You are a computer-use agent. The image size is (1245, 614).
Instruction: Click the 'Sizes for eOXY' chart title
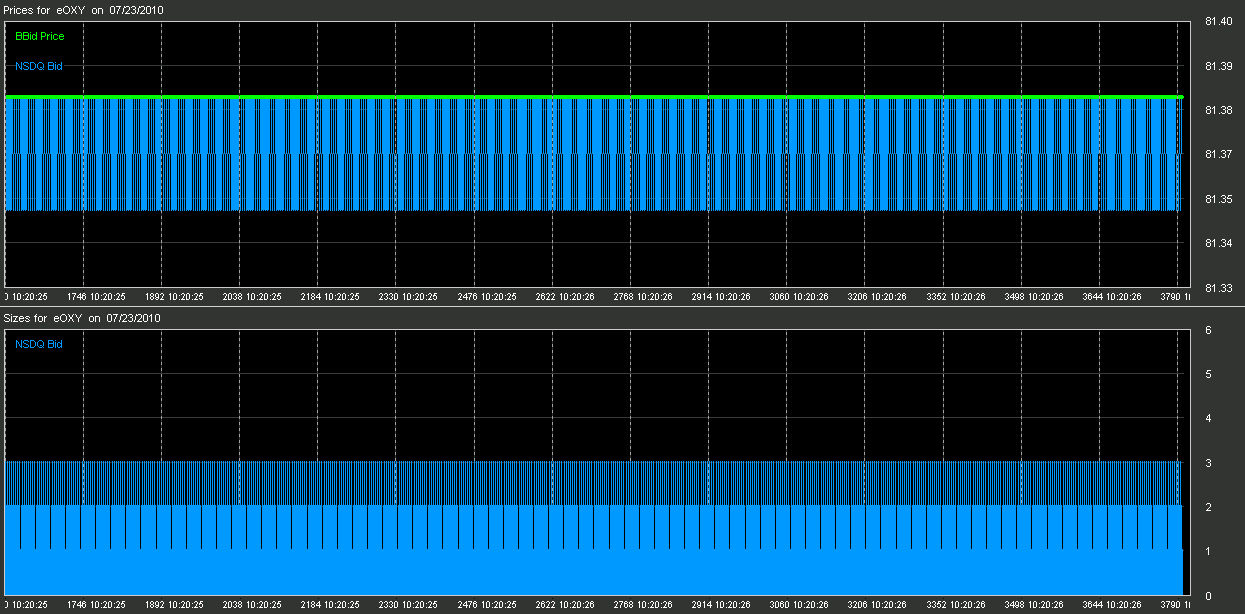point(83,318)
